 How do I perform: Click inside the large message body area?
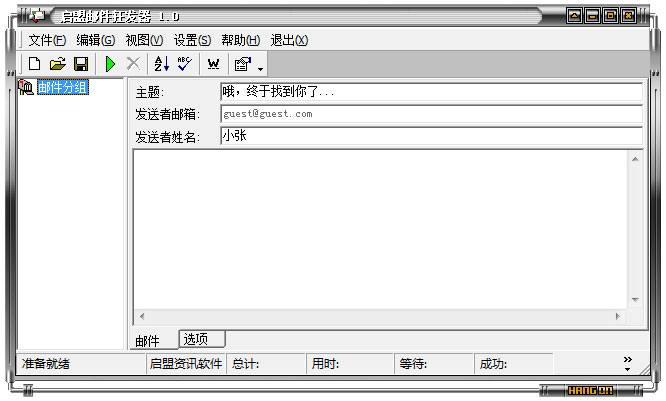[380, 229]
